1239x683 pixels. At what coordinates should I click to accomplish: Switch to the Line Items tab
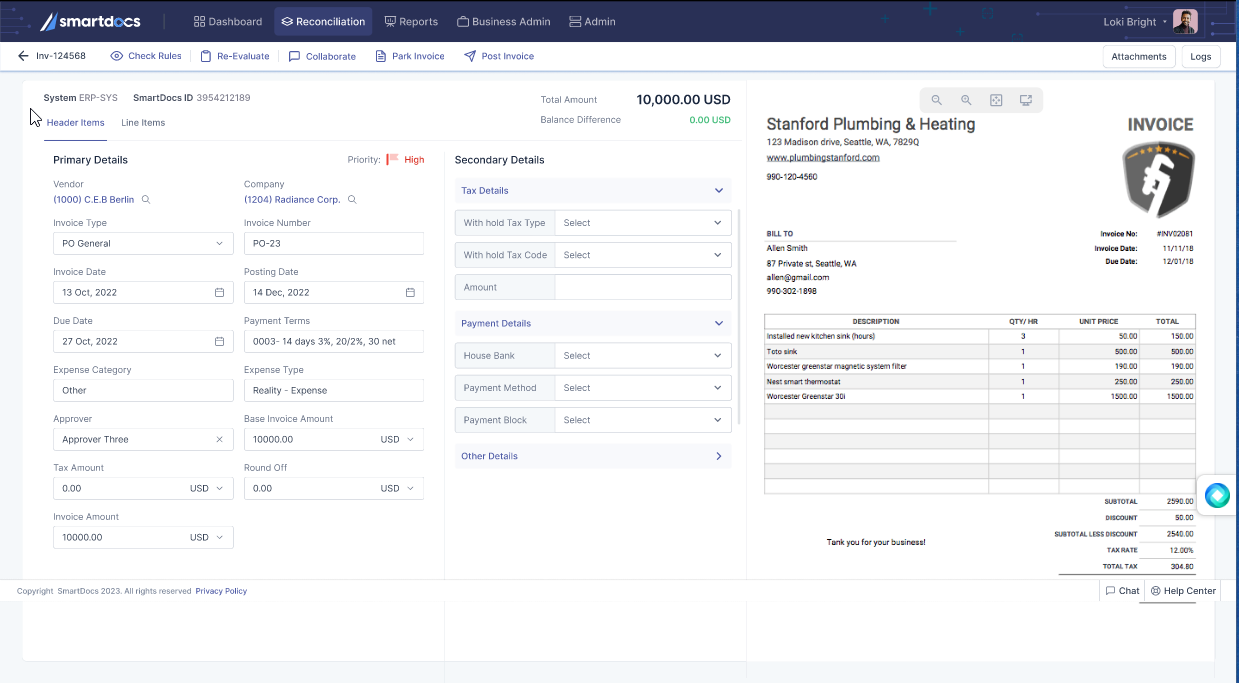click(x=143, y=123)
